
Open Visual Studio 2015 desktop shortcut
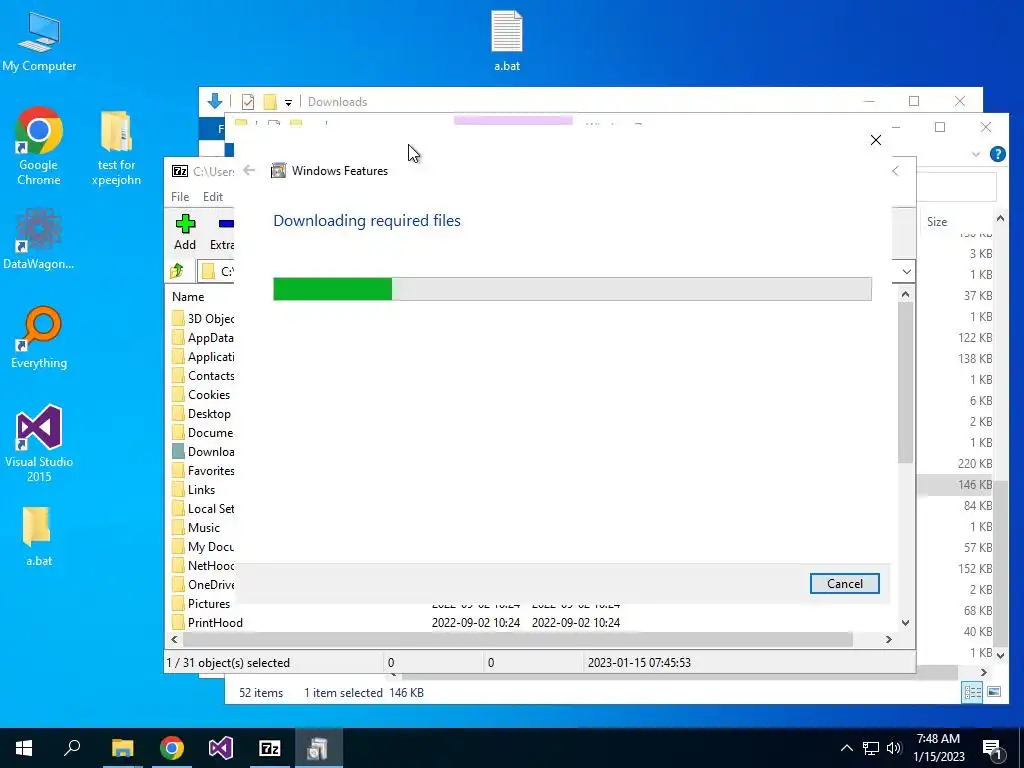pos(39,443)
